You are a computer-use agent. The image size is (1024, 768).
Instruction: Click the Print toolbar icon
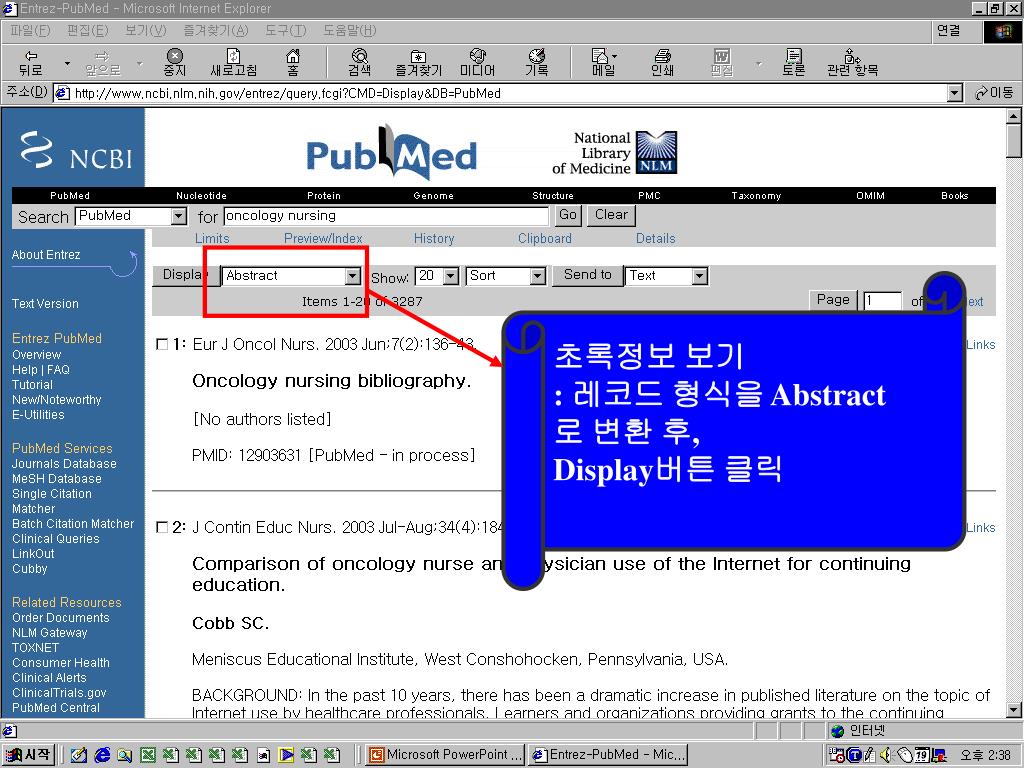pos(662,63)
